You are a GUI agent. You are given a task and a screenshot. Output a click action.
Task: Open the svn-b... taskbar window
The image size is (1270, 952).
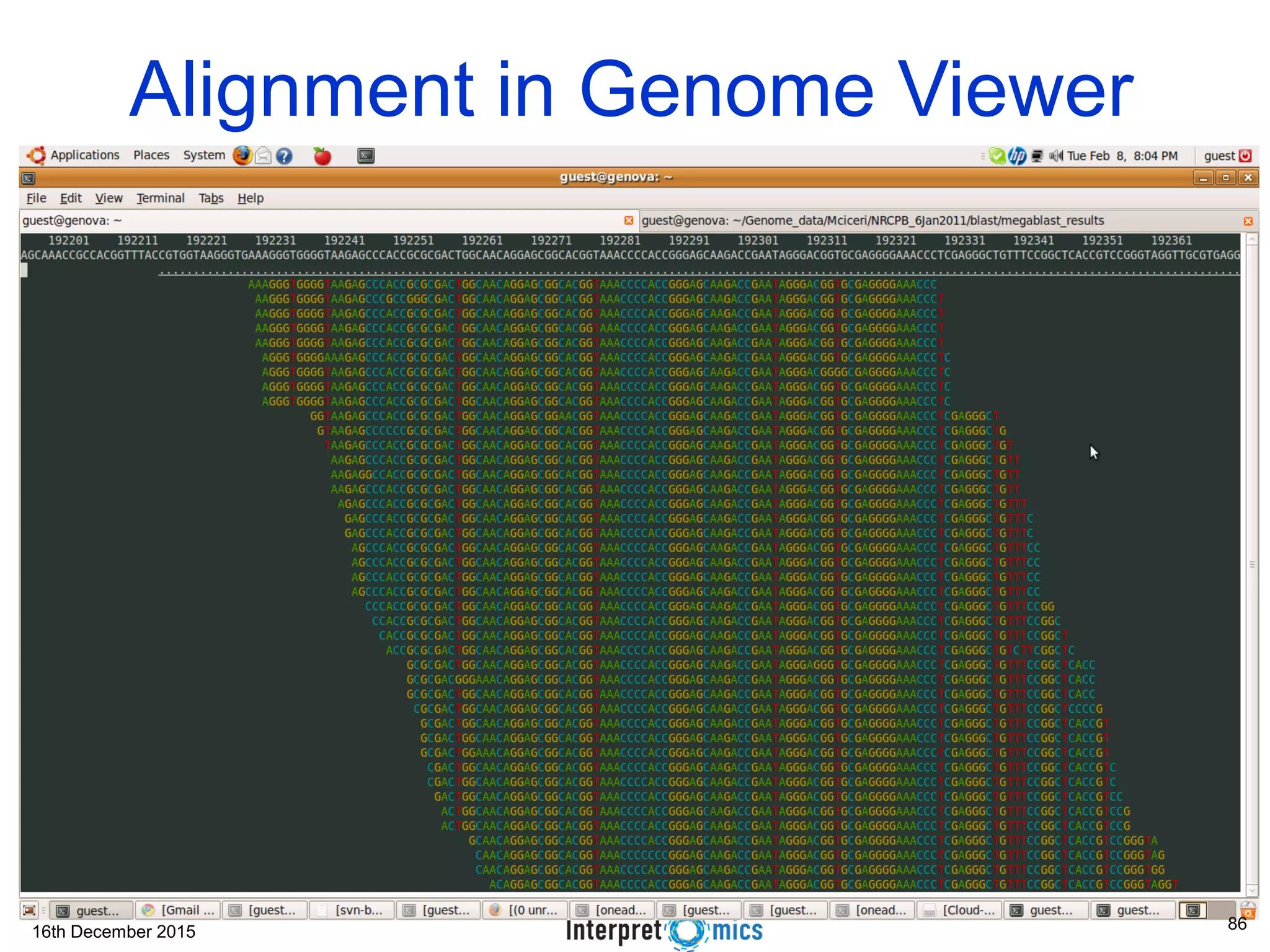pyautogui.click(x=352, y=910)
